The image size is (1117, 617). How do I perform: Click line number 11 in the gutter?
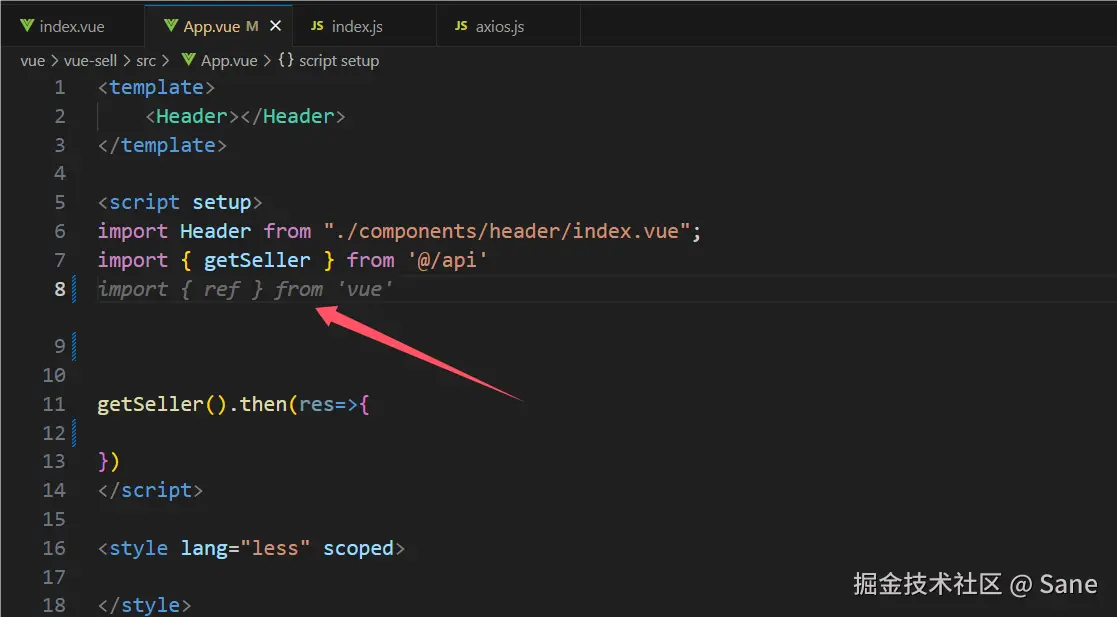[x=54, y=405]
